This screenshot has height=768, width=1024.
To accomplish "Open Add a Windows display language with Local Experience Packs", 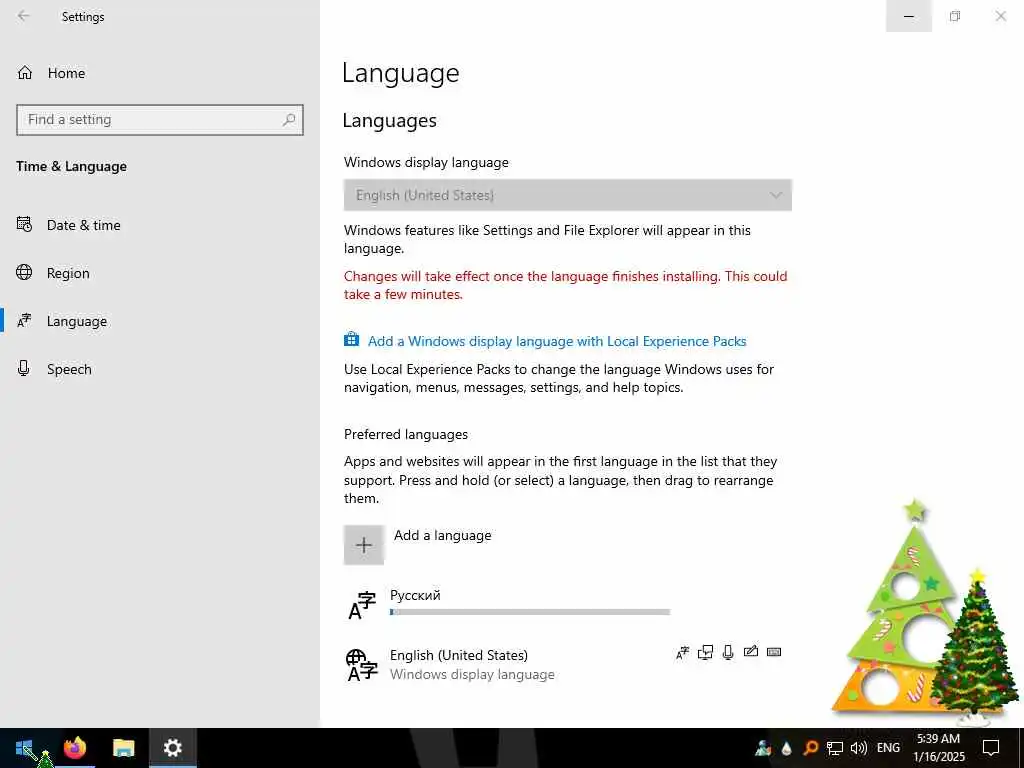I will pyautogui.click(x=556, y=341).
